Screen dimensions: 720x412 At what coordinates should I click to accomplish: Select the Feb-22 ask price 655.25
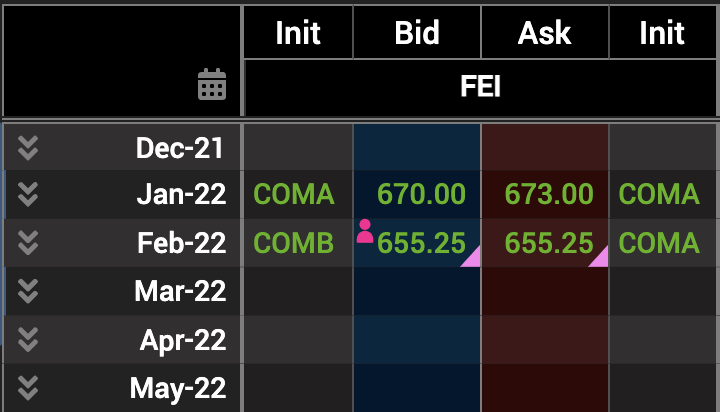(x=549, y=243)
